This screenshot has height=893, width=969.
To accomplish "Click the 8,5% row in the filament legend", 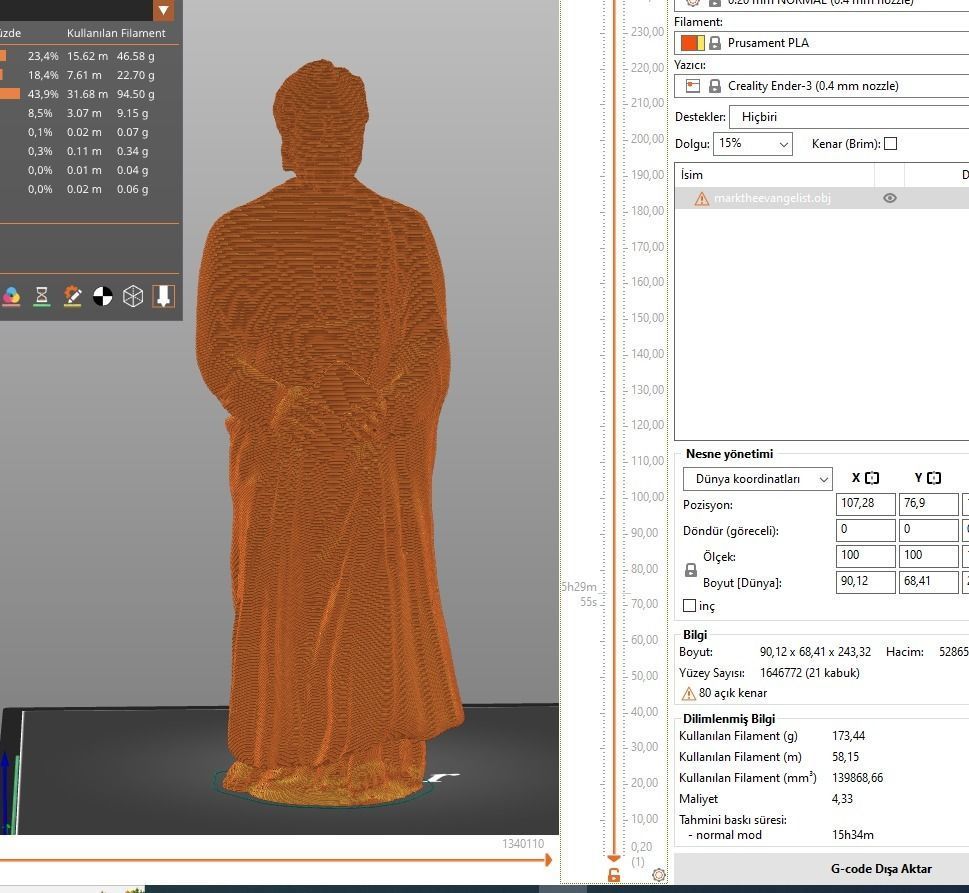I will pyautogui.click(x=90, y=113).
